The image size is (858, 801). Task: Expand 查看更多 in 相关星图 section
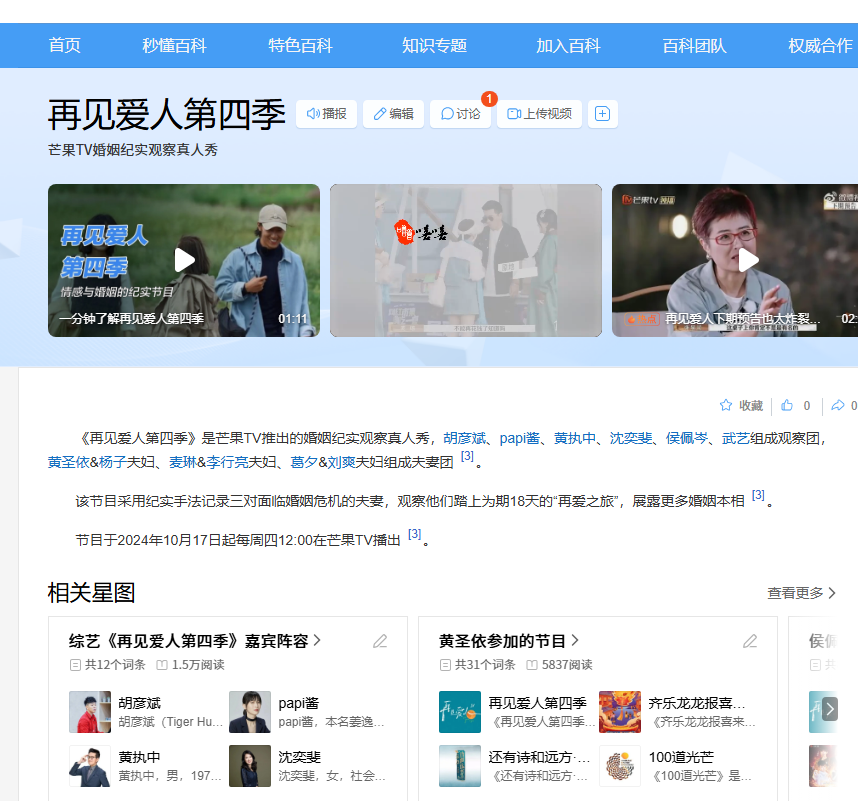pyautogui.click(x=801, y=593)
